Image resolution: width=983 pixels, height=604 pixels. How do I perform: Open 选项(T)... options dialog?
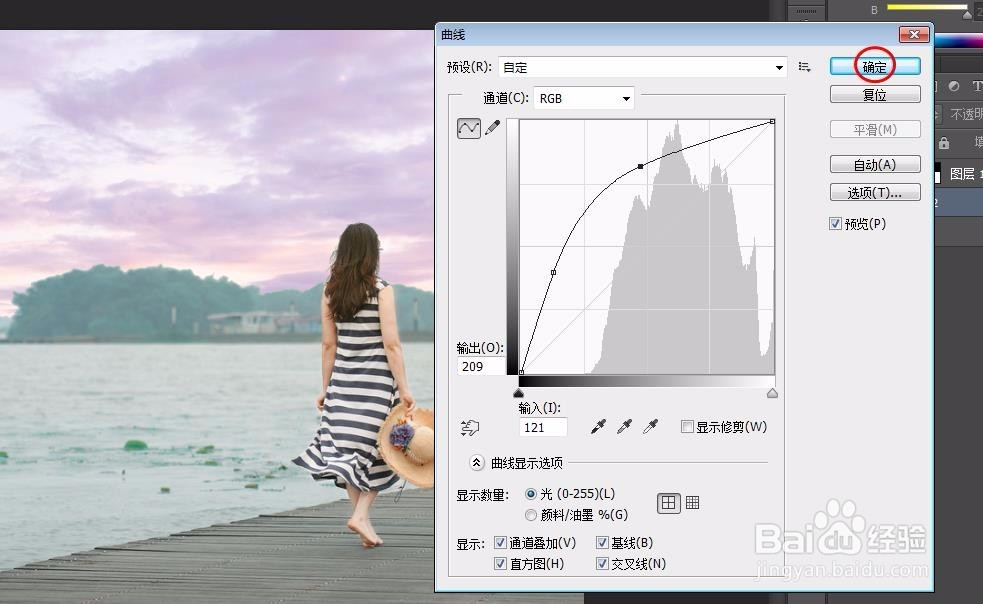pyautogui.click(x=875, y=193)
